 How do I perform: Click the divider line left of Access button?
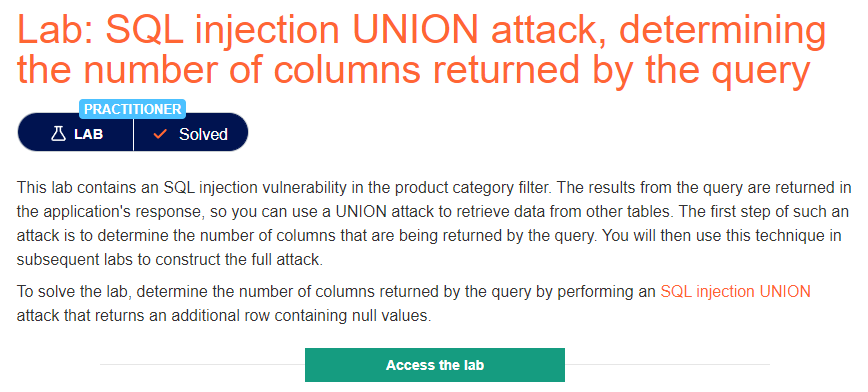coord(202,364)
